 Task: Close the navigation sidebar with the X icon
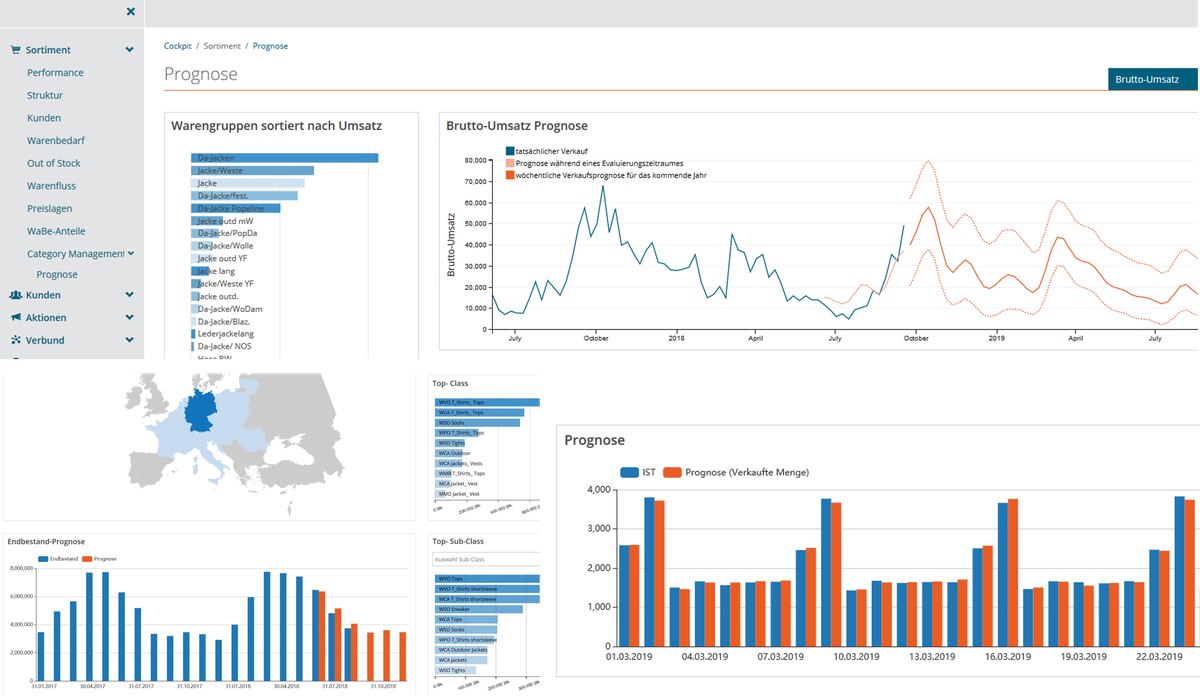pyautogui.click(x=130, y=11)
